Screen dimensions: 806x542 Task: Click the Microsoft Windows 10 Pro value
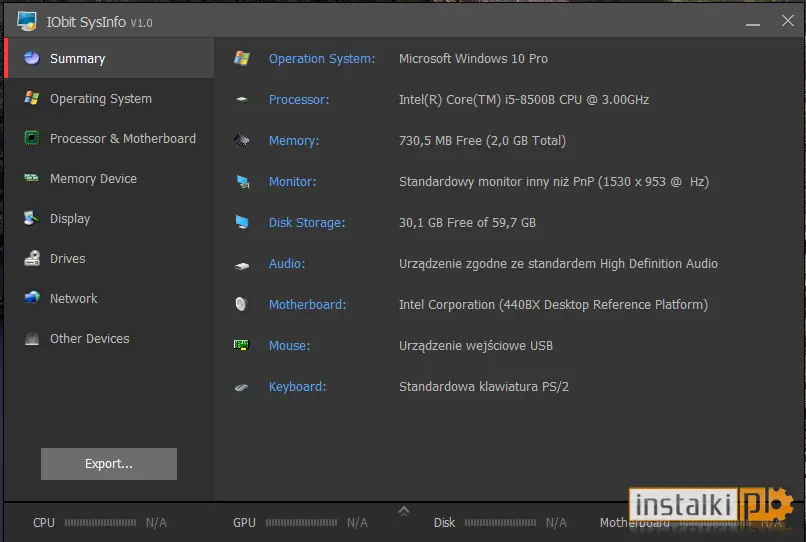(x=473, y=59)
